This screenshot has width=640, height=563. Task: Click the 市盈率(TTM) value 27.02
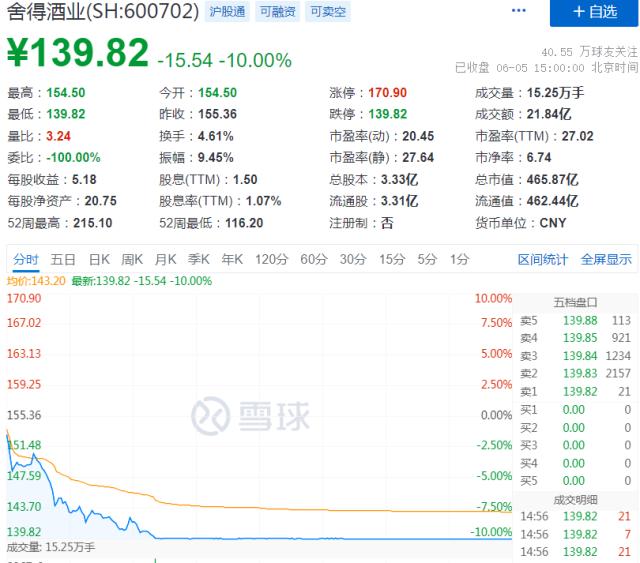pos(578,136)
